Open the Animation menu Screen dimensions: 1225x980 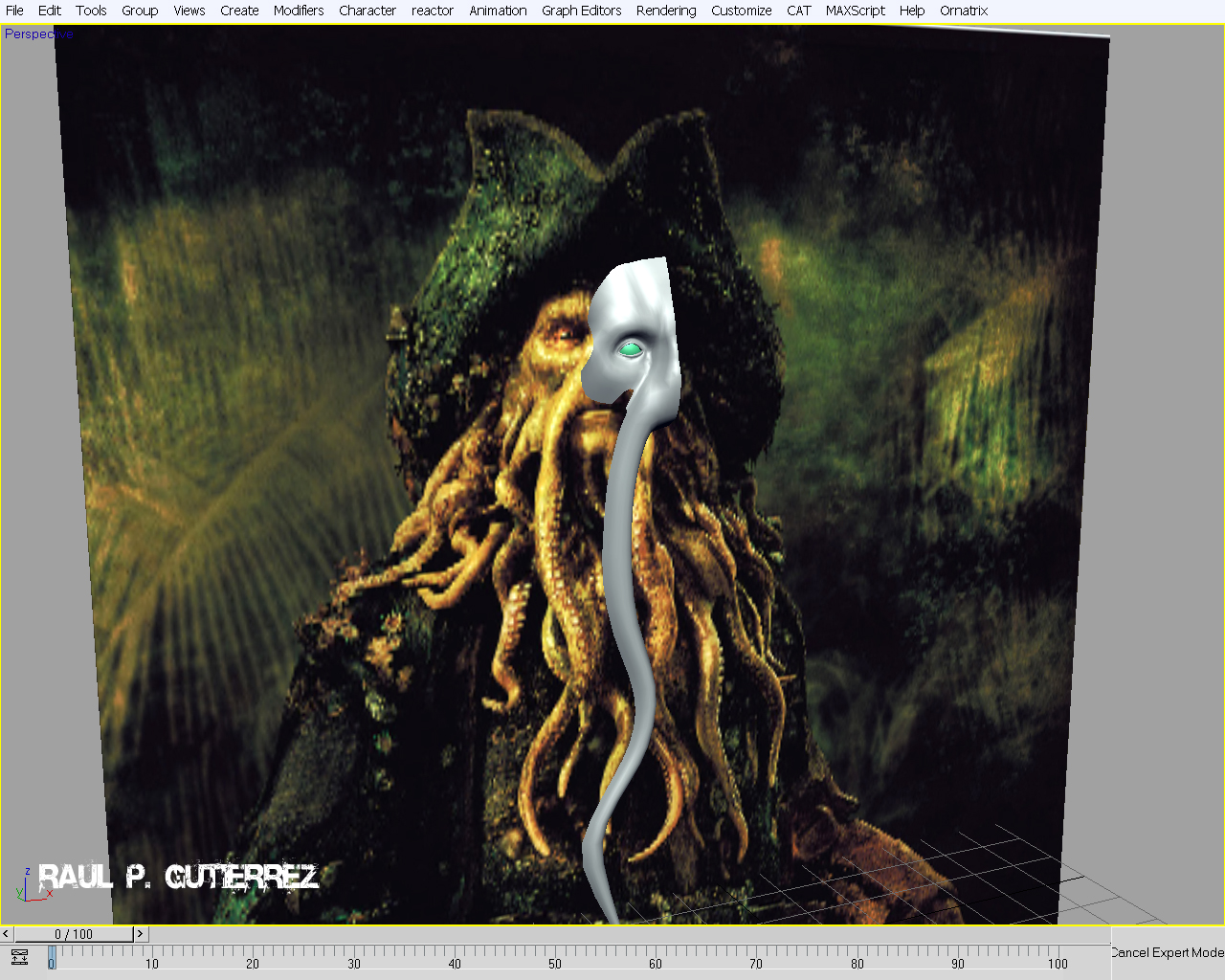click(498, 11)
